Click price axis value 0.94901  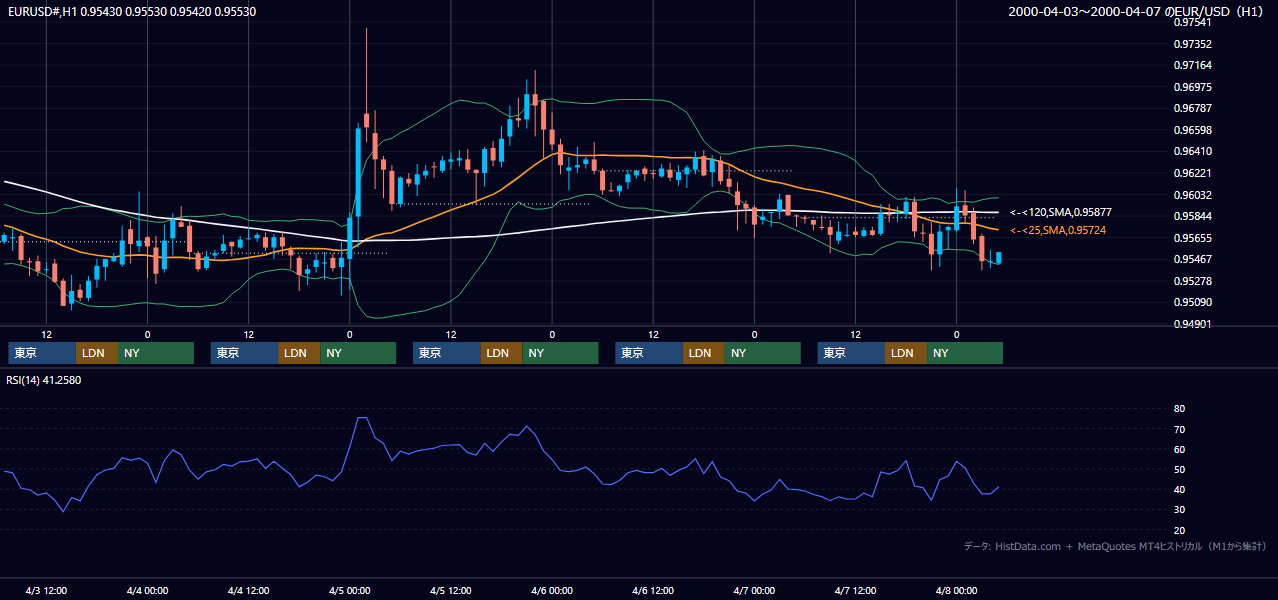click(x=1192, y=324)
